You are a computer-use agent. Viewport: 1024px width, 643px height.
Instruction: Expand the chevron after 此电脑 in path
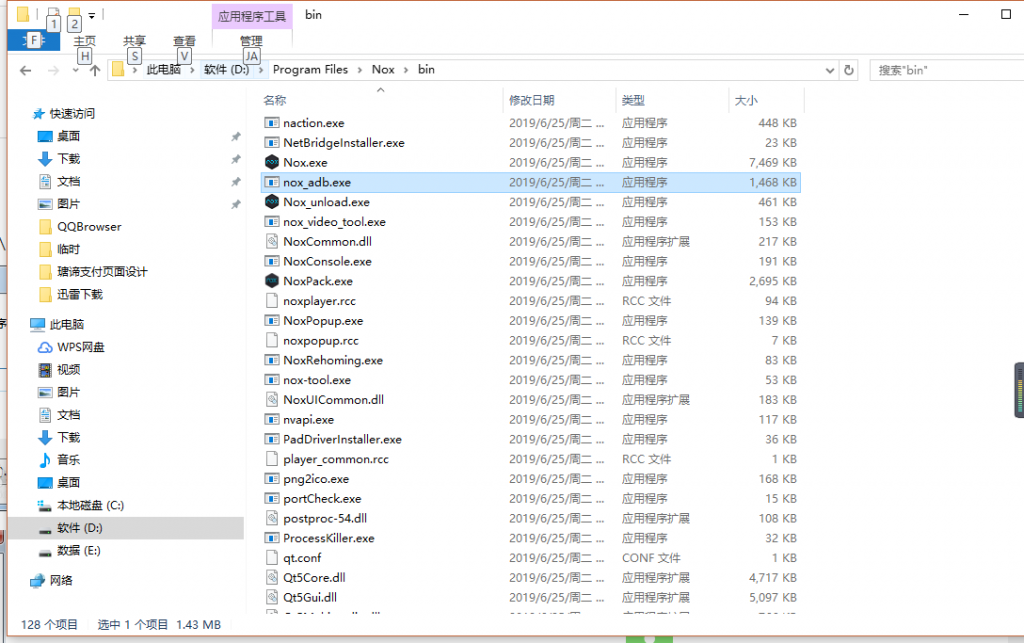(x=193, y=70)
